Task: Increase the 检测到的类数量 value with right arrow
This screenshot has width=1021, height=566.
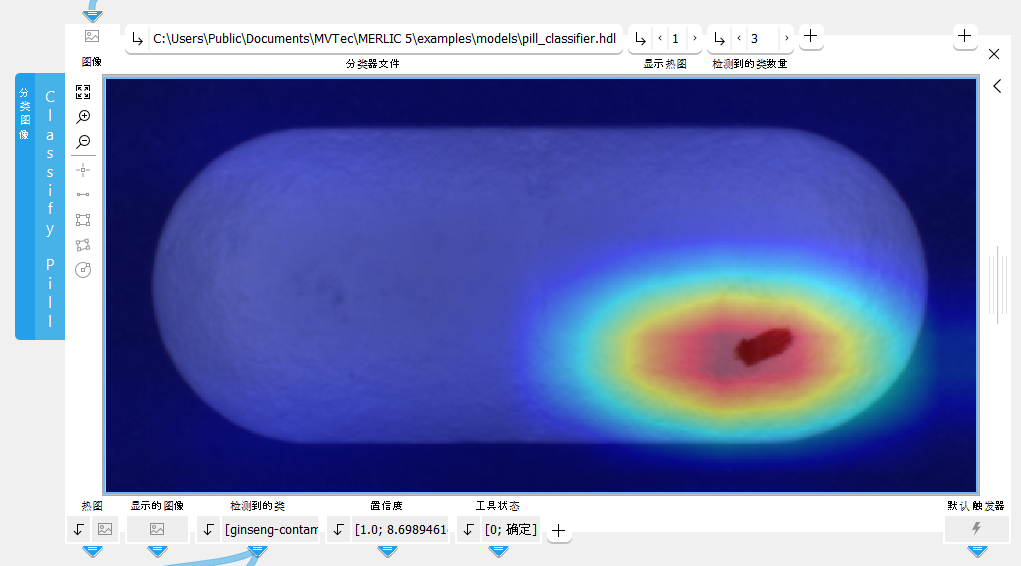Action: coord(787,39)
